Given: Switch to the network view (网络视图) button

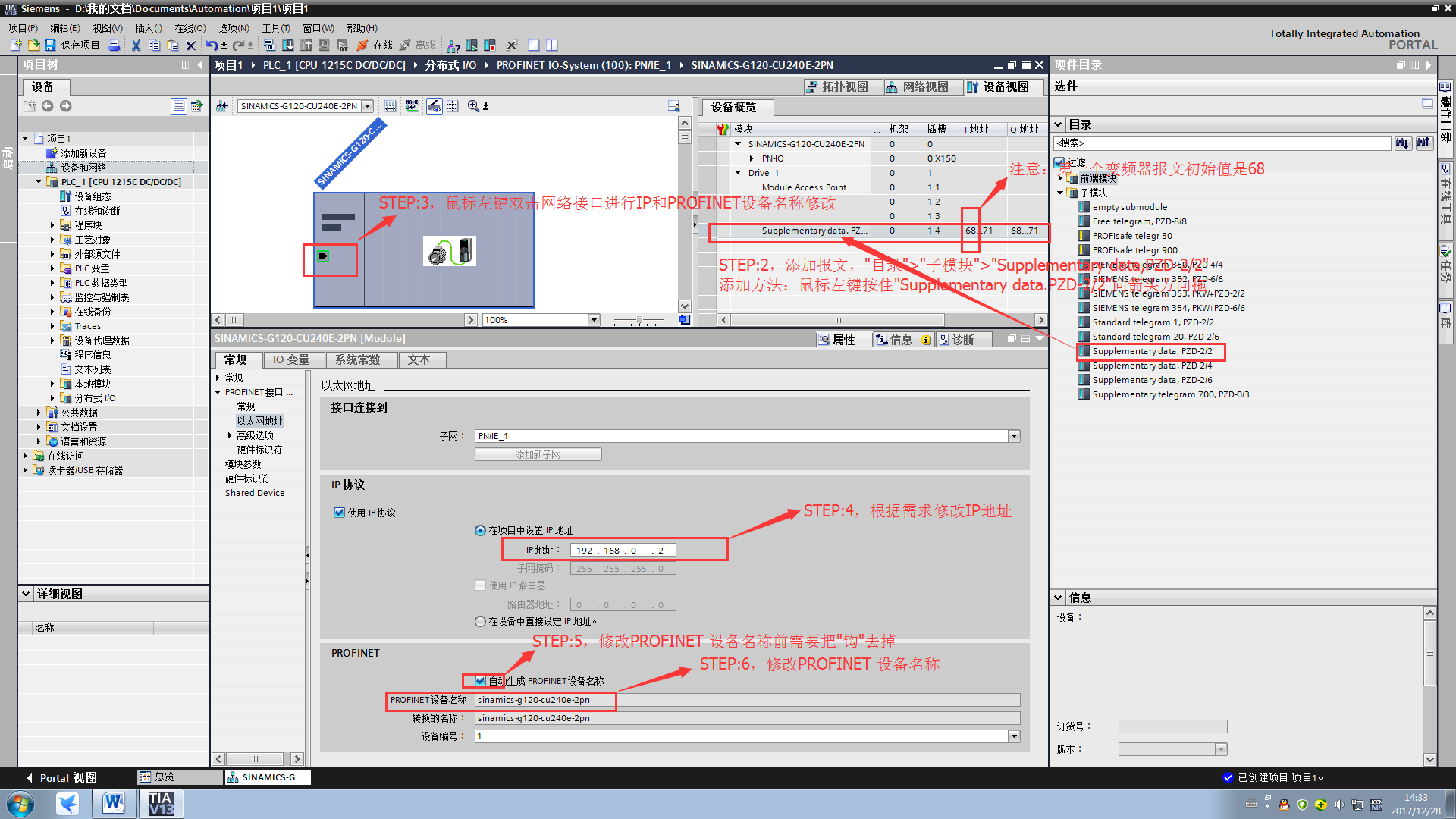Looking at the screenshot, I should pyautogui.click(x=918, y=87).
